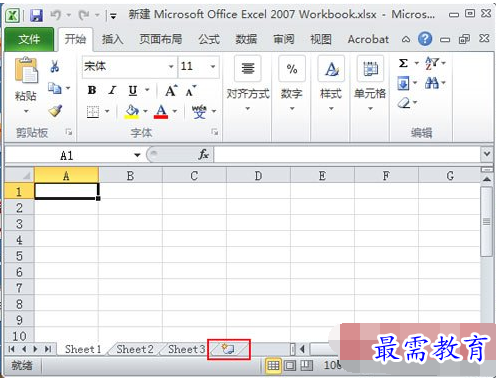Switch to 审阅 Review tab
The height and width of the screenshot is (380, 496).
(x=284, y=39)
